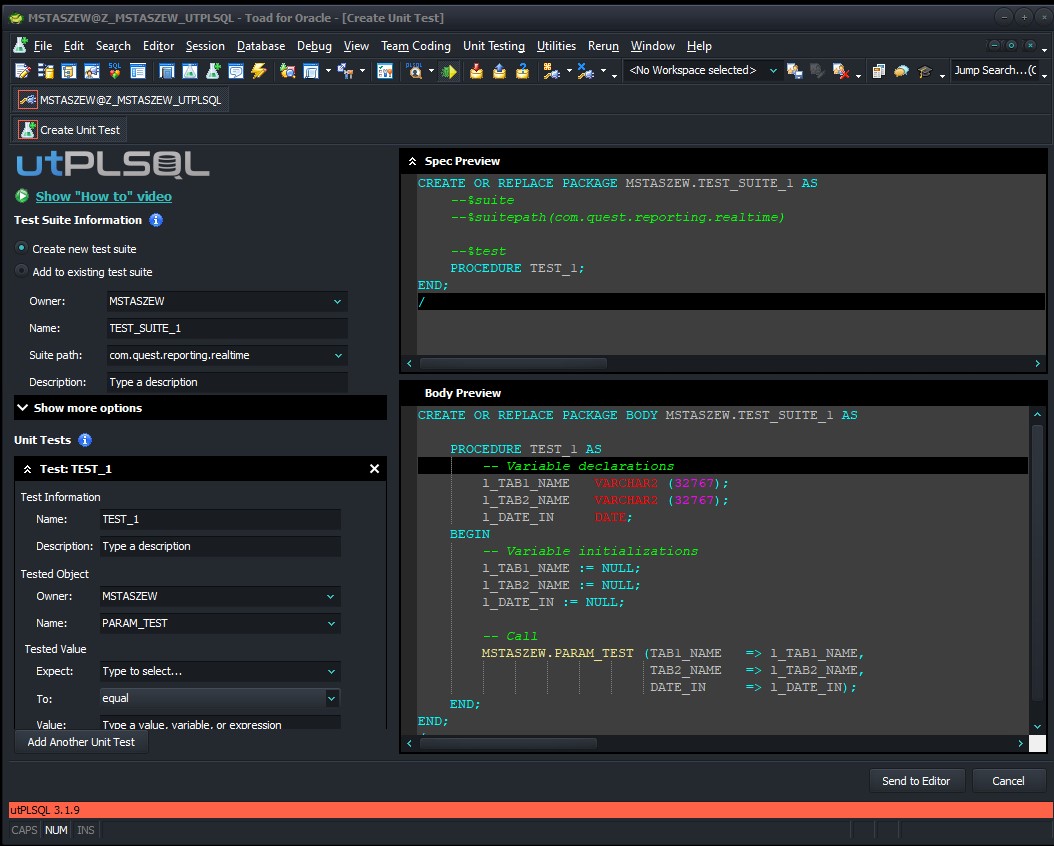
Task: Collapse the Show more options section
Action: tap(22, 408)
